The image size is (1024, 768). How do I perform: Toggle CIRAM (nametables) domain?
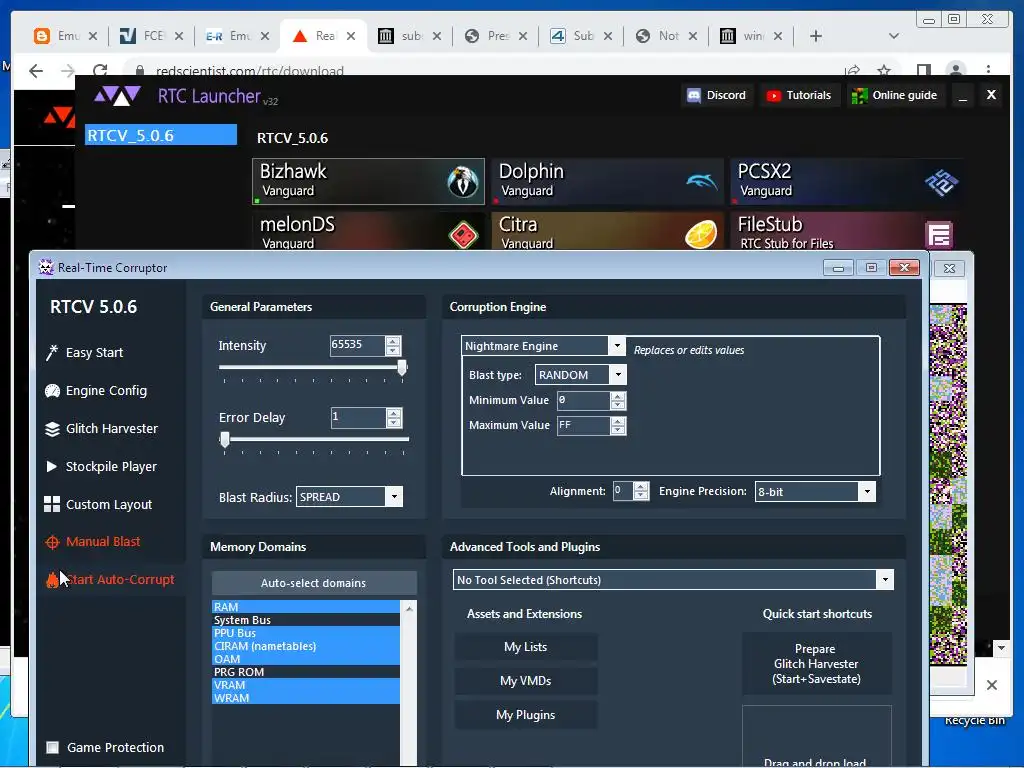click(306, 646)
